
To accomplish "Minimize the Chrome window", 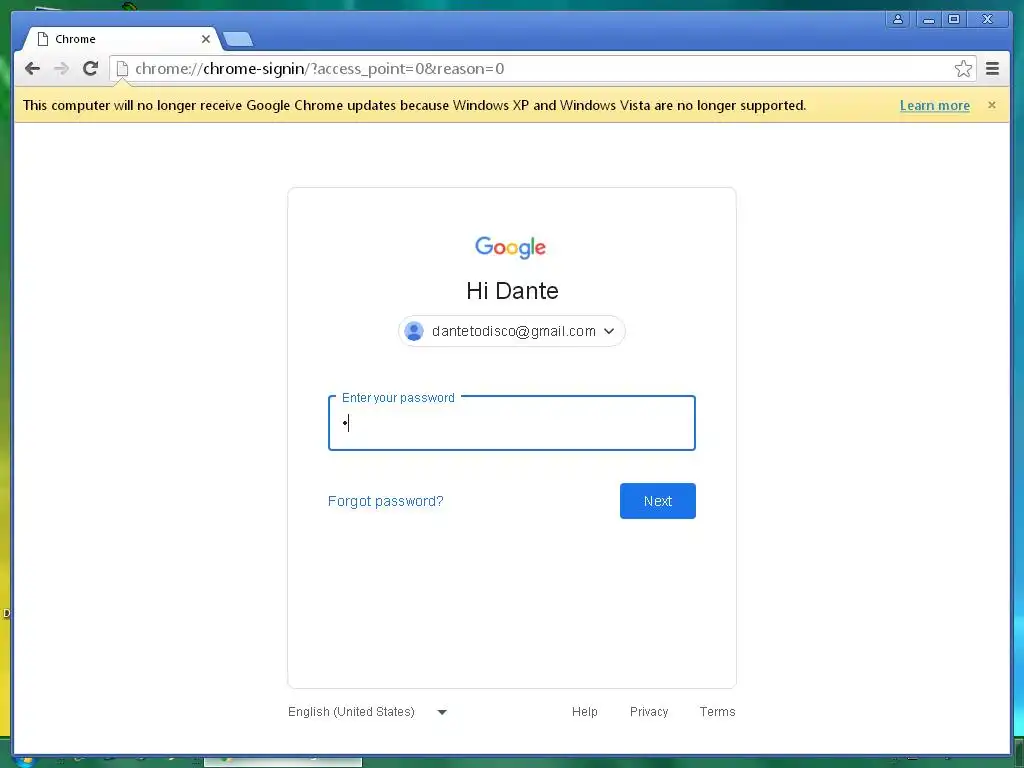I will point(928,19).
